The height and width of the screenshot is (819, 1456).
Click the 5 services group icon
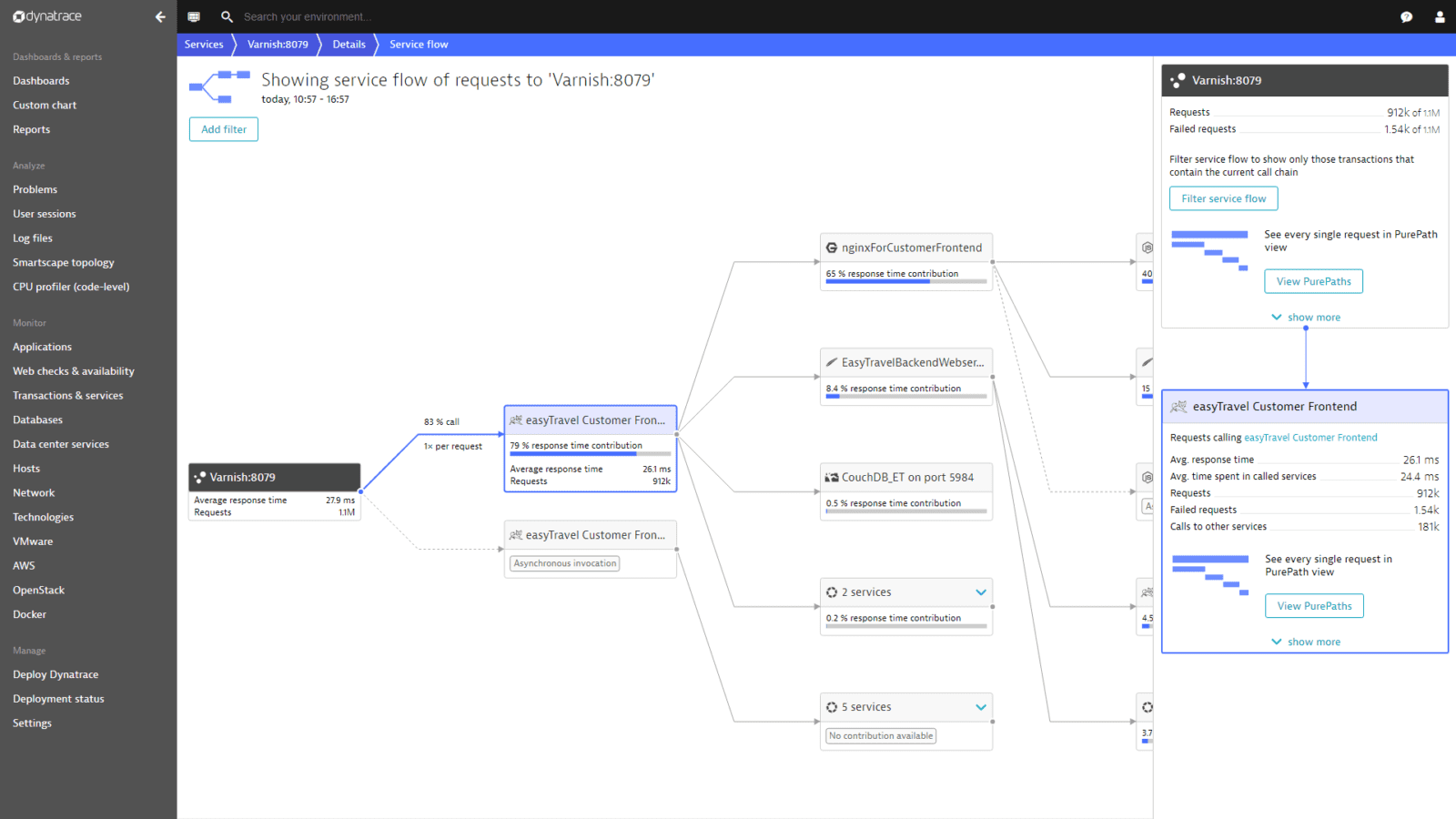point(832,707)
